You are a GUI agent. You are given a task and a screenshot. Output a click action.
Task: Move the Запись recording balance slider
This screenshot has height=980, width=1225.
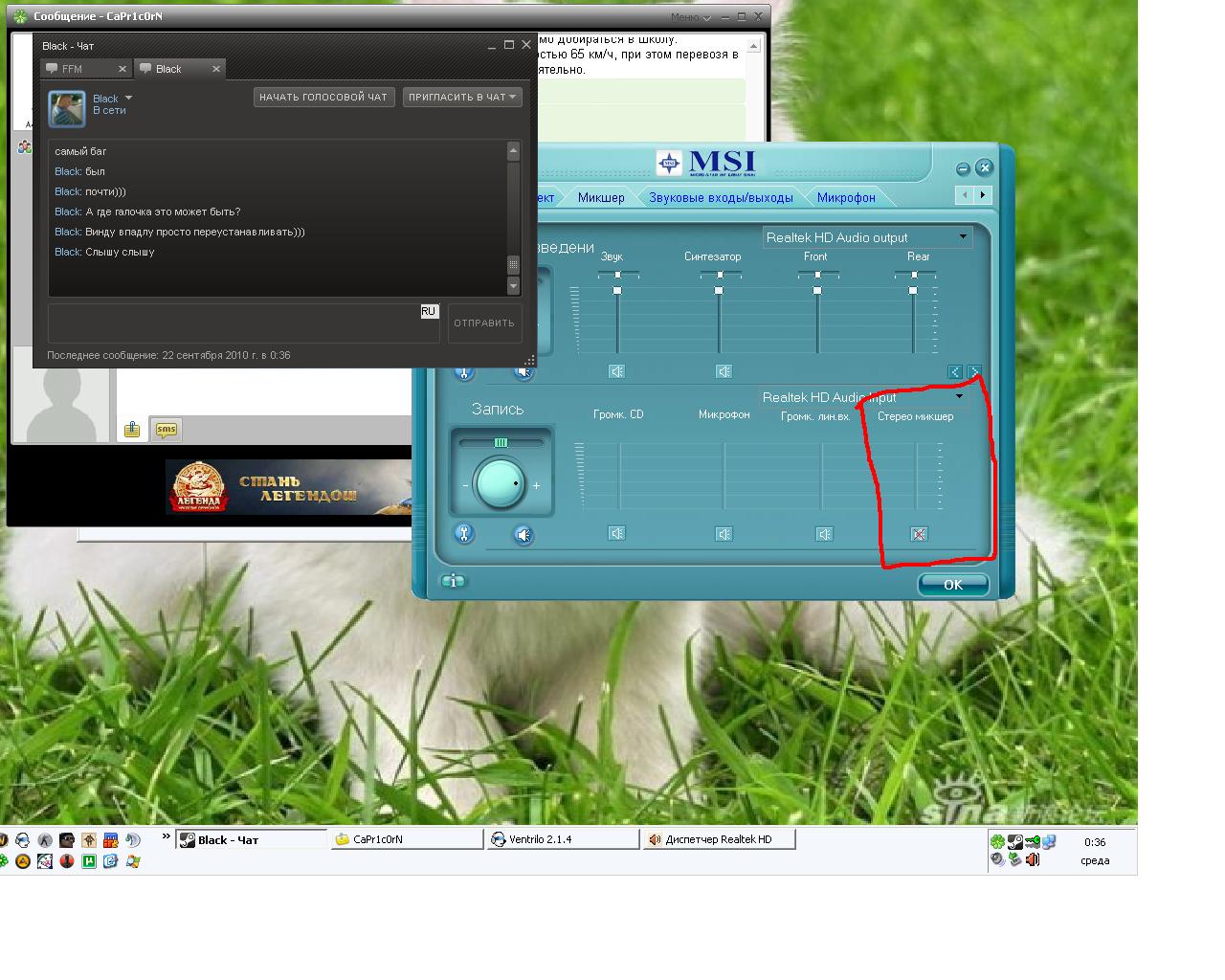501,442
